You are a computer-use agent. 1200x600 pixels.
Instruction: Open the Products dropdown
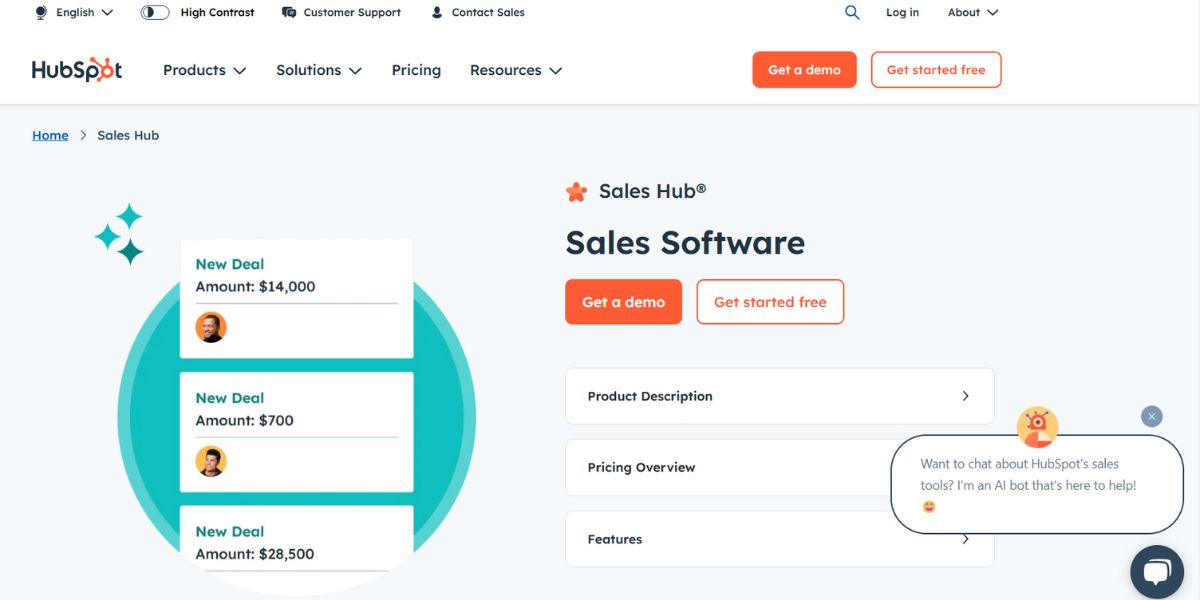click(x=203, y=70)
